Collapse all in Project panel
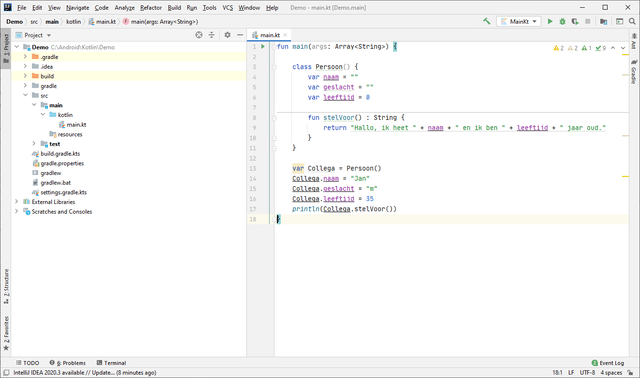Viewport: 640px width, 378px height. (211, 35)
